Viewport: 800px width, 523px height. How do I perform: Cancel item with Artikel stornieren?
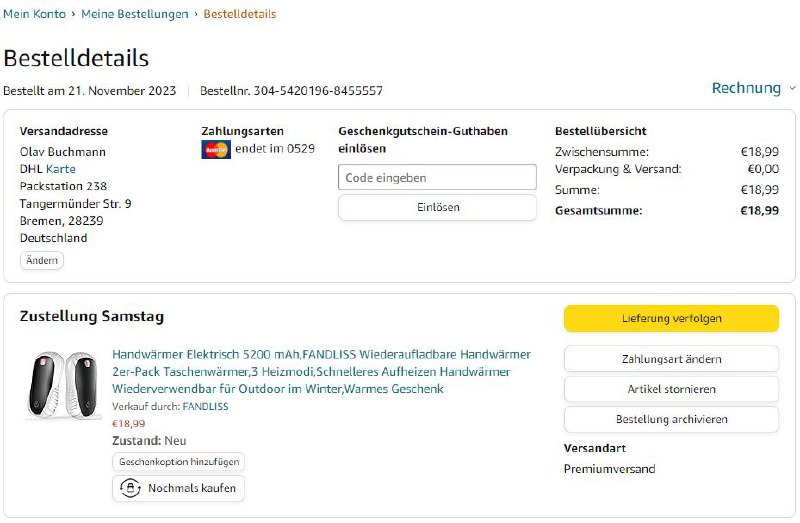[x=671, y=389]
